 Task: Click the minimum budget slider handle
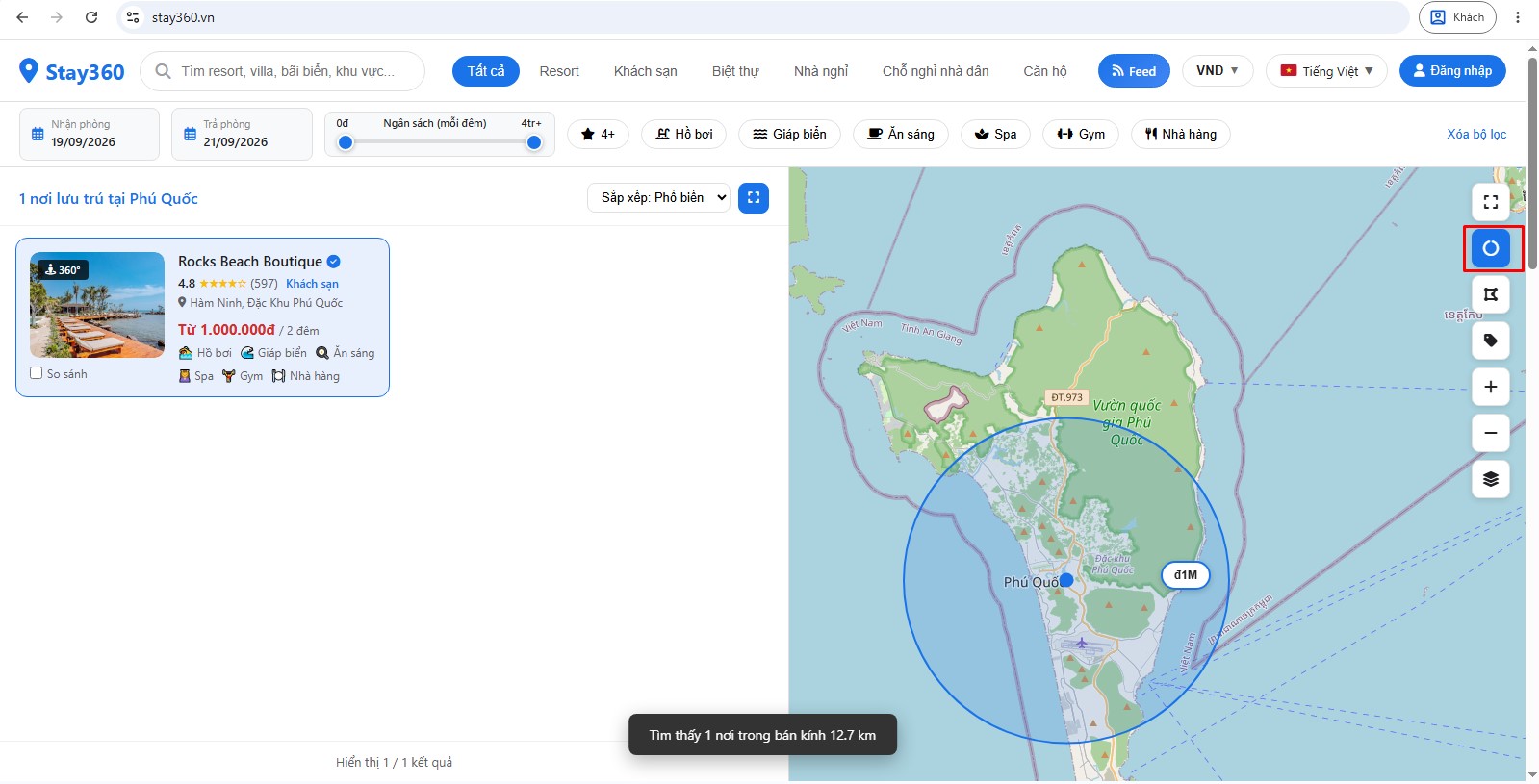coord(346,142)
